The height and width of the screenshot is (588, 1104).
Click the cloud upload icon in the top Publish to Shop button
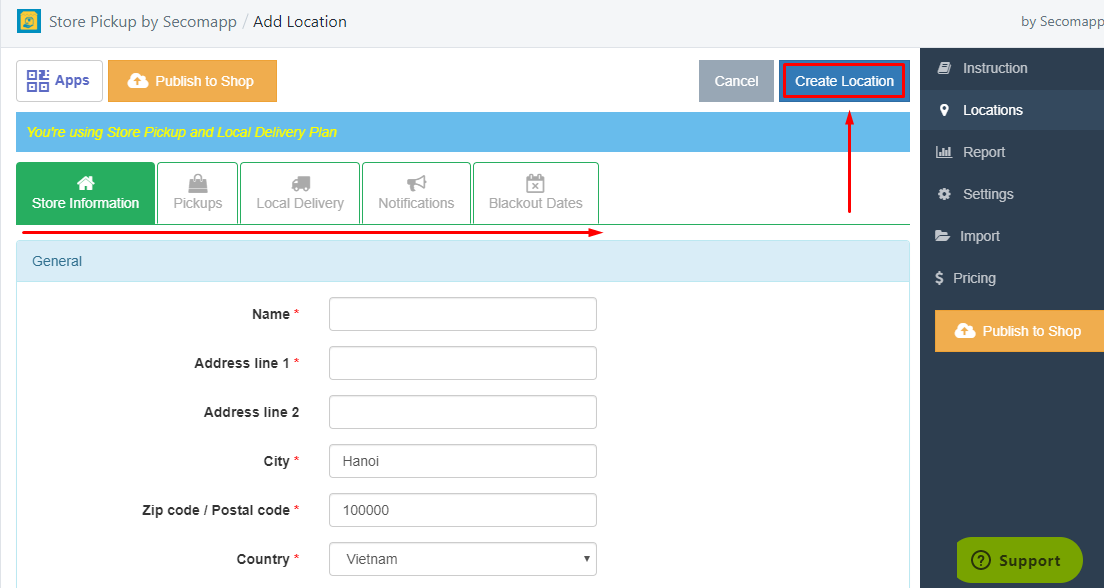pos(137,81)
